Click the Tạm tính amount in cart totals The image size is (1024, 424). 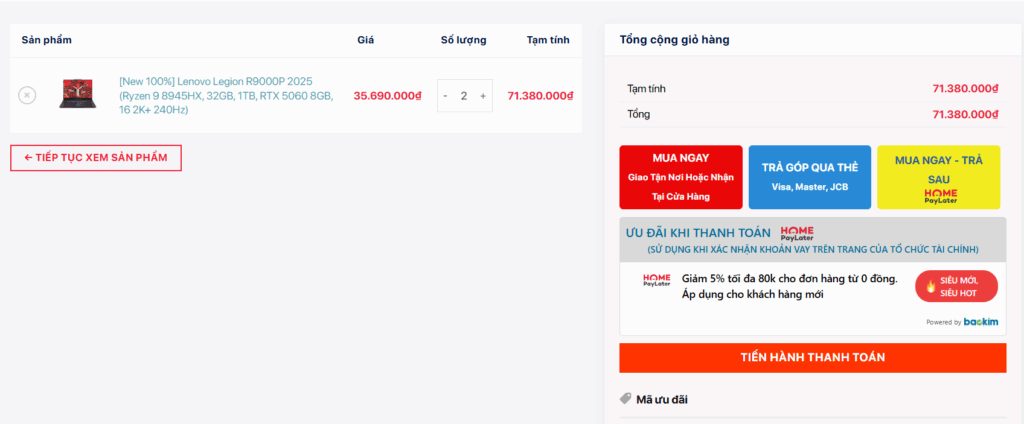pos(966,88)
